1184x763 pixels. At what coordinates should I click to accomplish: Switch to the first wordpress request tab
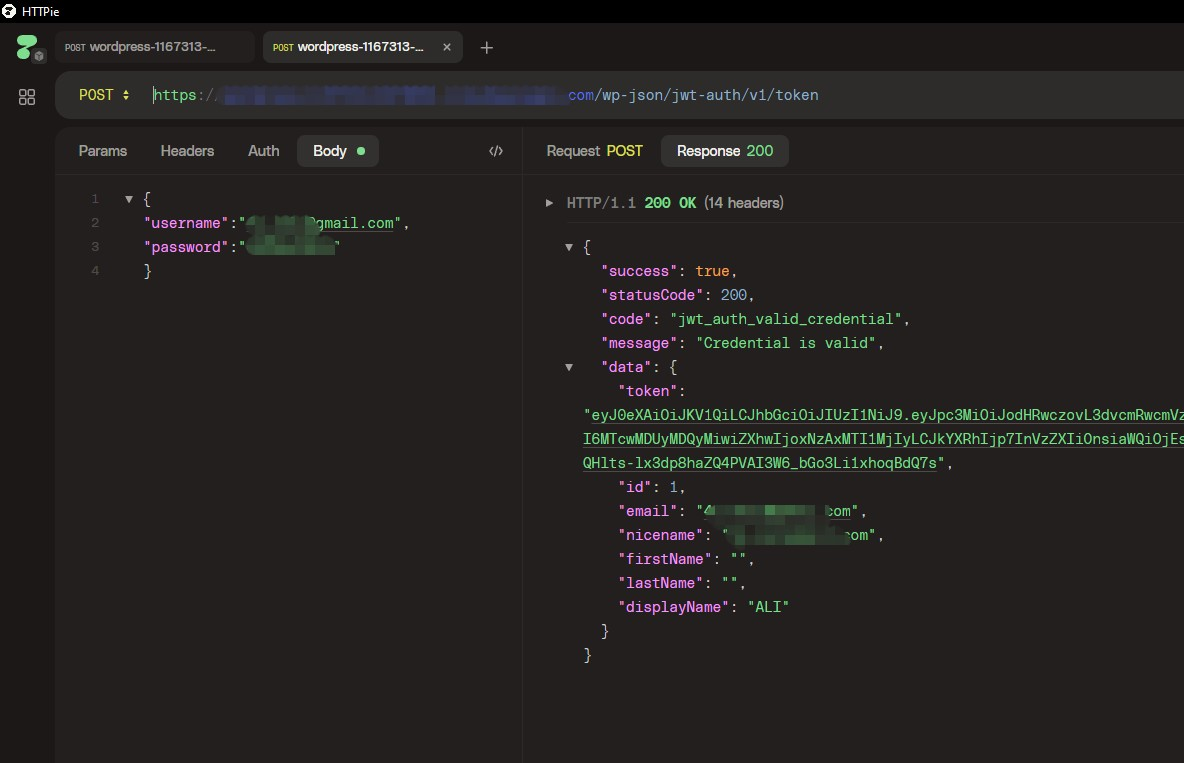[155, 47]
